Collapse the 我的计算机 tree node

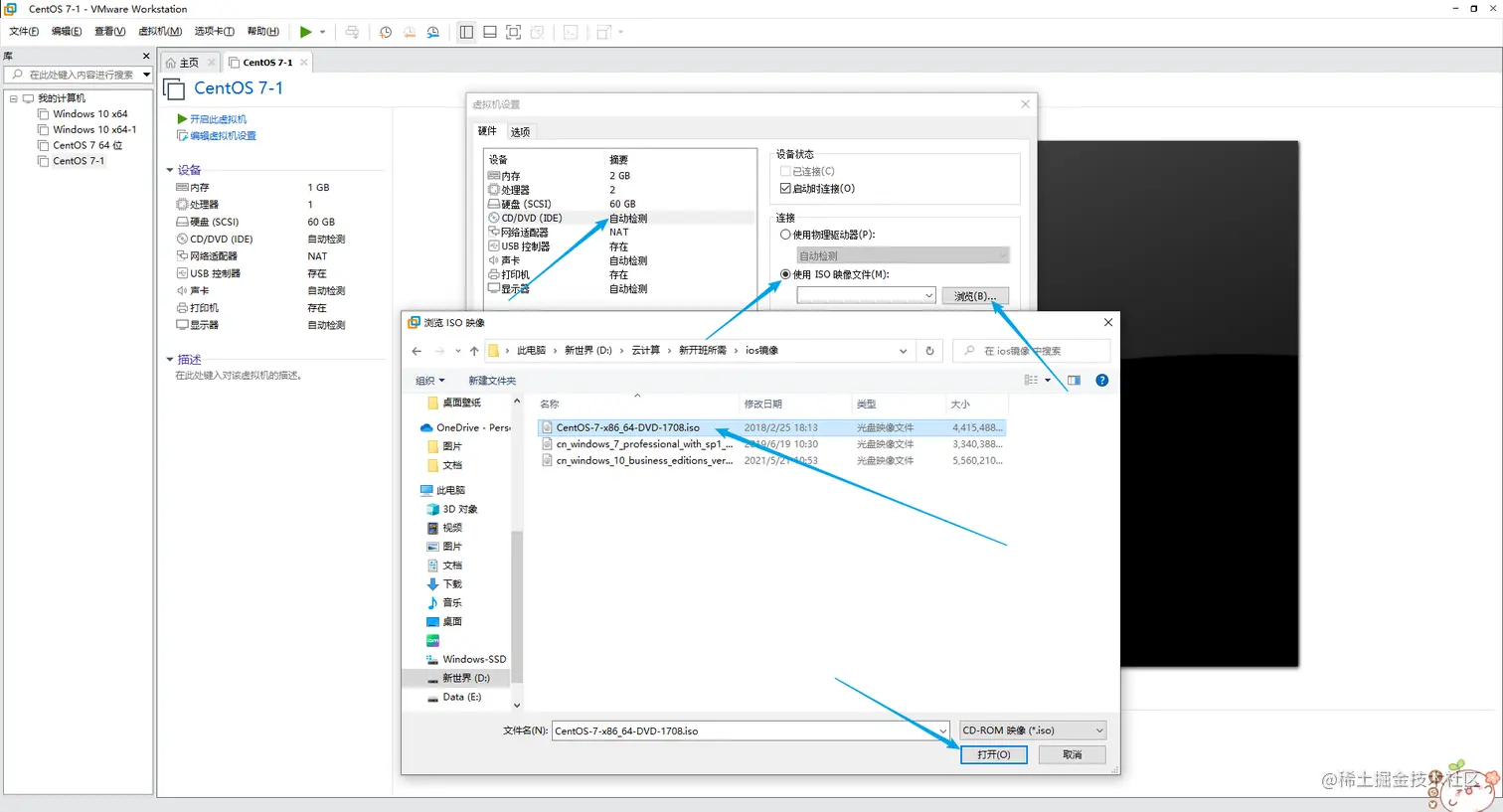[x=14, y=98]
